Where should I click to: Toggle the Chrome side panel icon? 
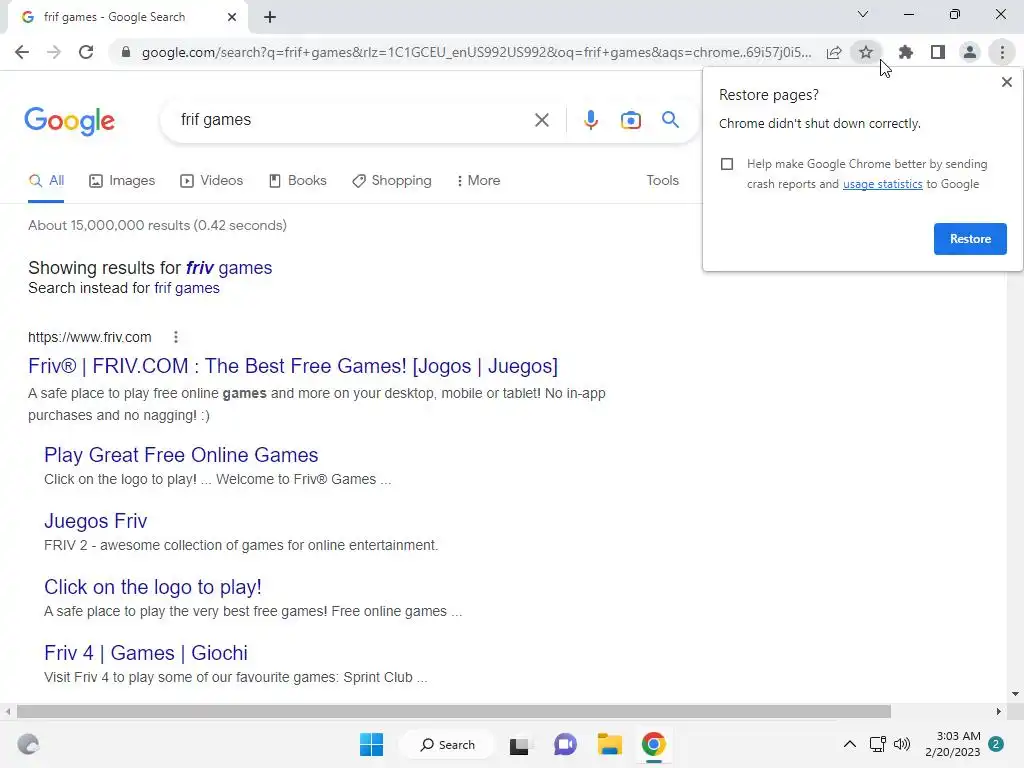[x=938, y=52]
